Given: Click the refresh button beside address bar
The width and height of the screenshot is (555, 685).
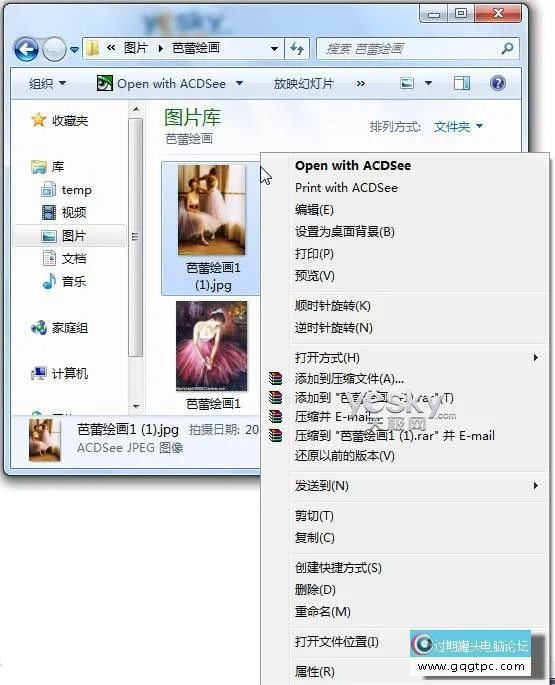Looking at the screenshot, I should click(297, 48).
